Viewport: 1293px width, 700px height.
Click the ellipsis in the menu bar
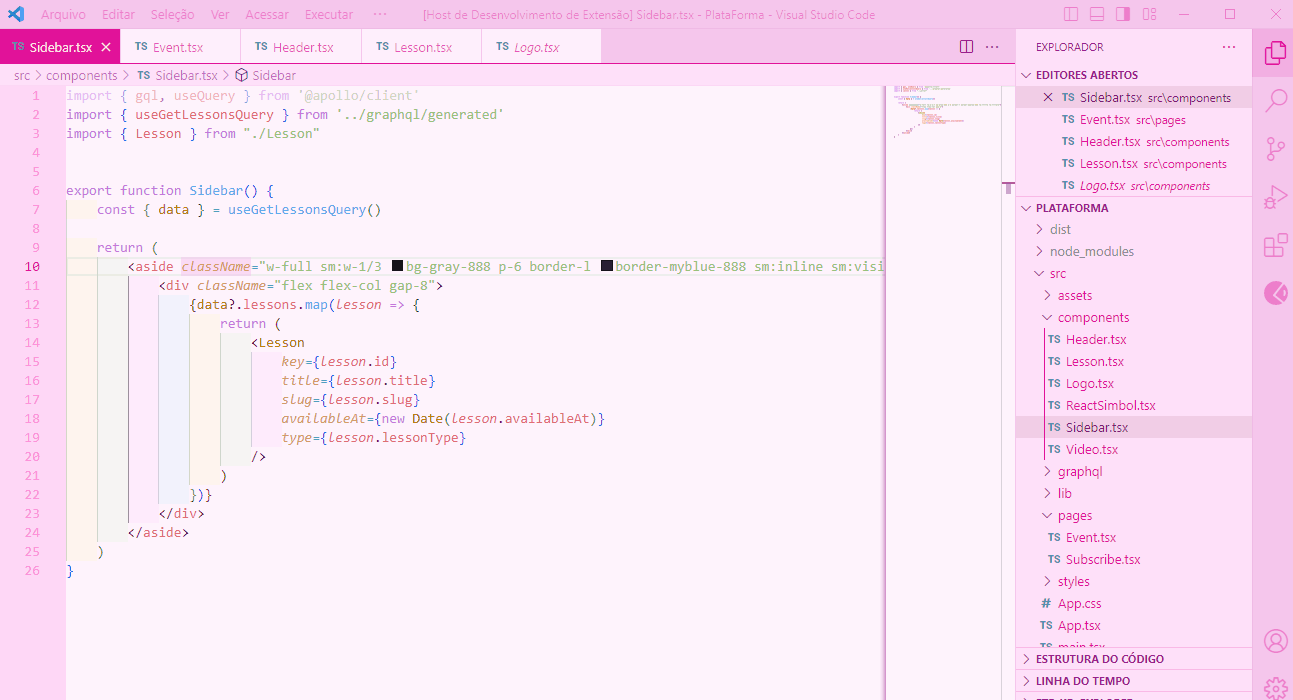point(379,14)
